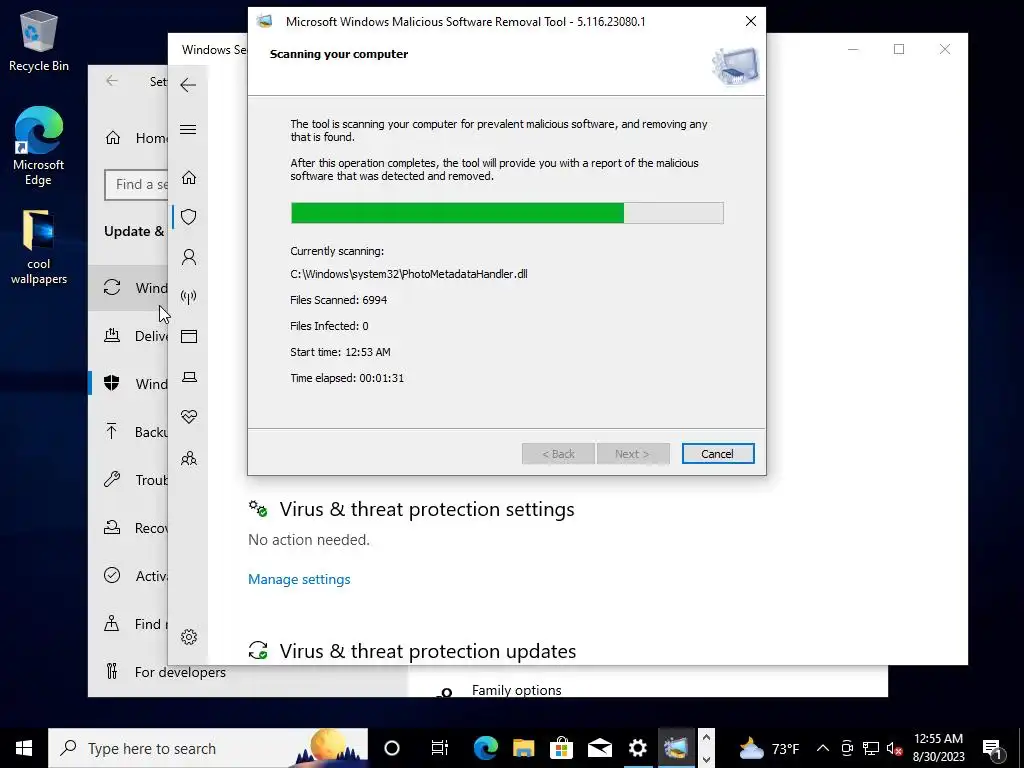Click Family options in the Settings window
This screenshot has width=1024, height=768.
point(516,690)
